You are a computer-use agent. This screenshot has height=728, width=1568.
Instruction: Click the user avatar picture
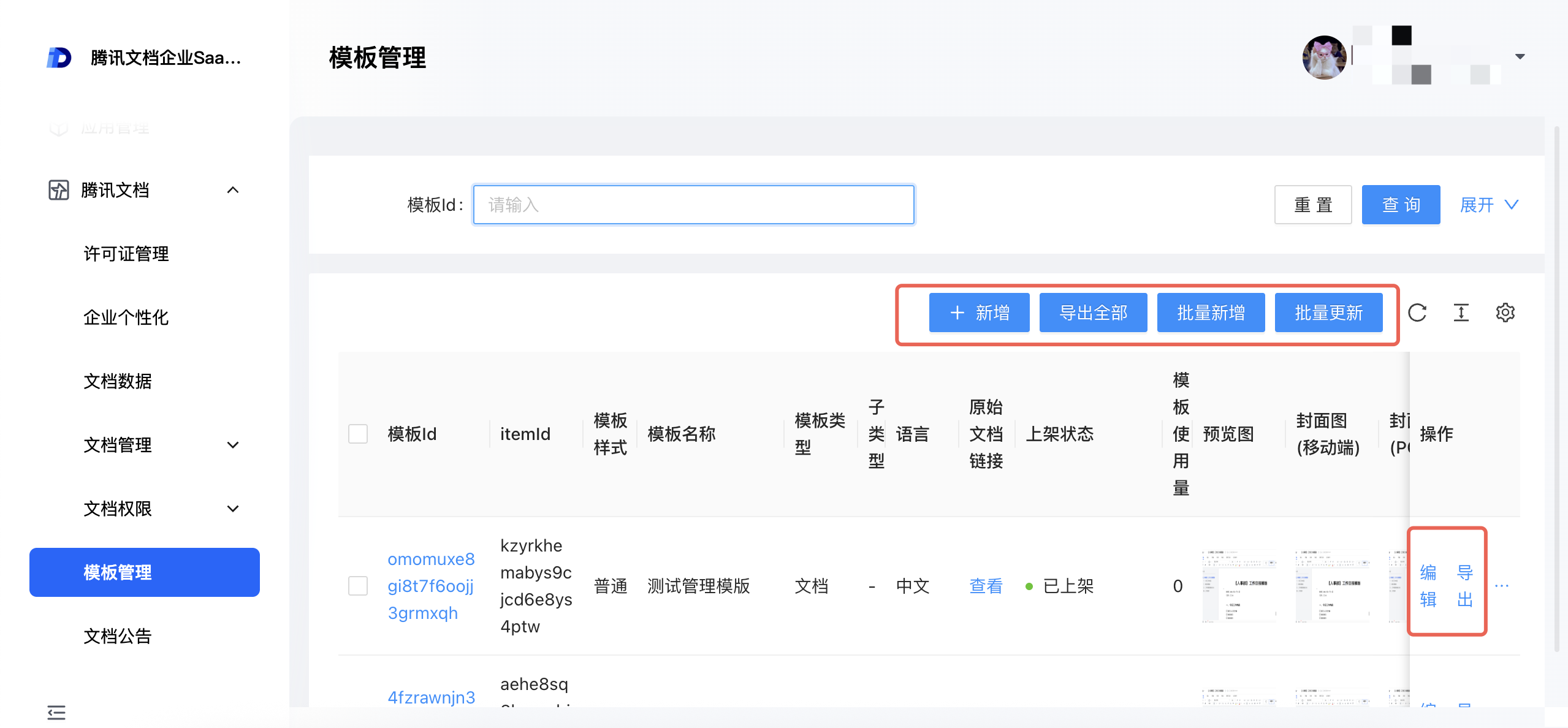[1324, 57]
